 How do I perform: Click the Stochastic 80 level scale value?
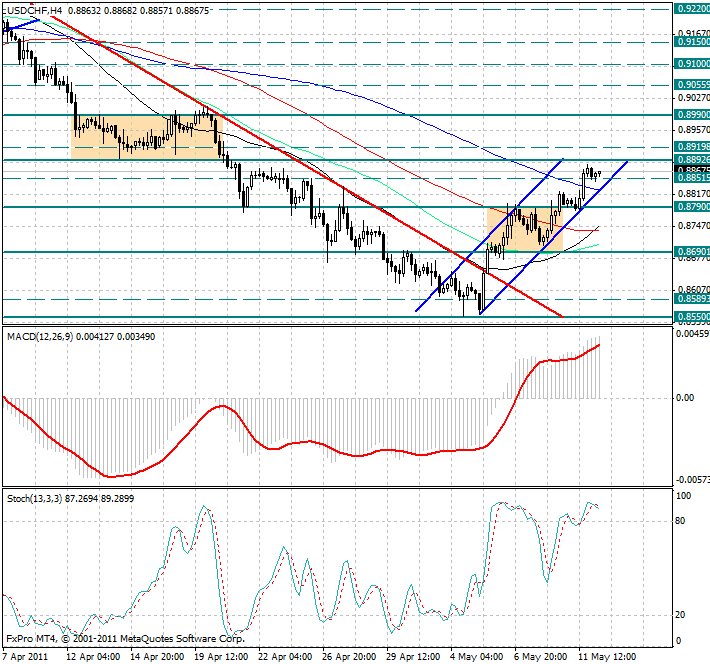coord(680,521)
